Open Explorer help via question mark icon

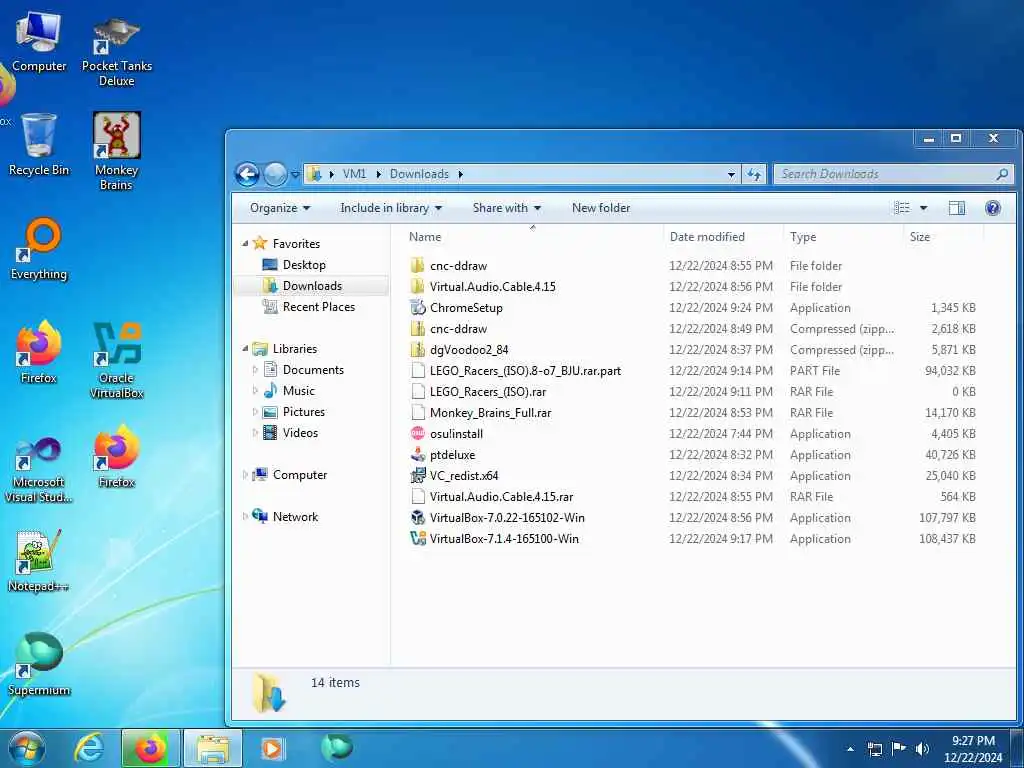tap(993, 208)
